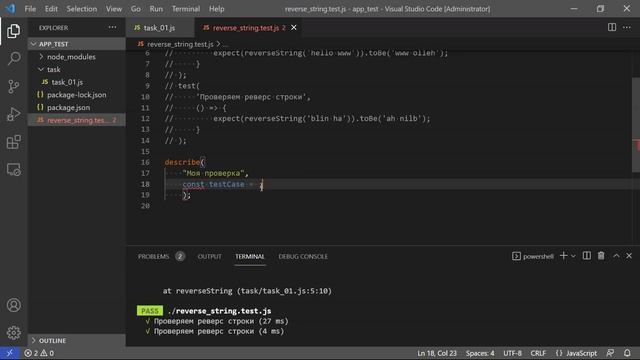The width and height of the screenshot is (640, 360).
Task: Click the task/task_01.js:5:10 link in terminal
Action: coord(284,291)
